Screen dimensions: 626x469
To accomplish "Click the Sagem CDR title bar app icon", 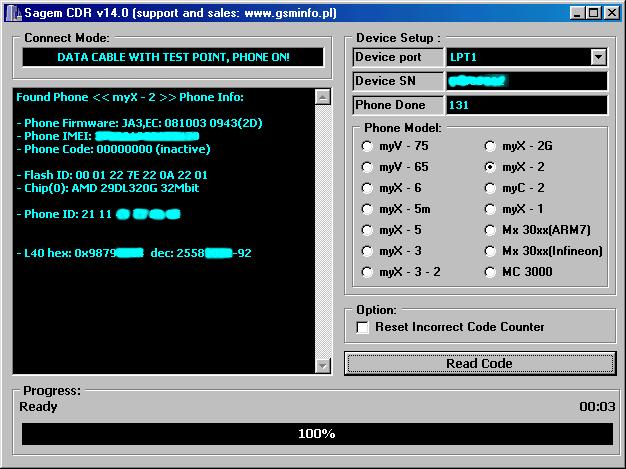I will coord(14,13).
